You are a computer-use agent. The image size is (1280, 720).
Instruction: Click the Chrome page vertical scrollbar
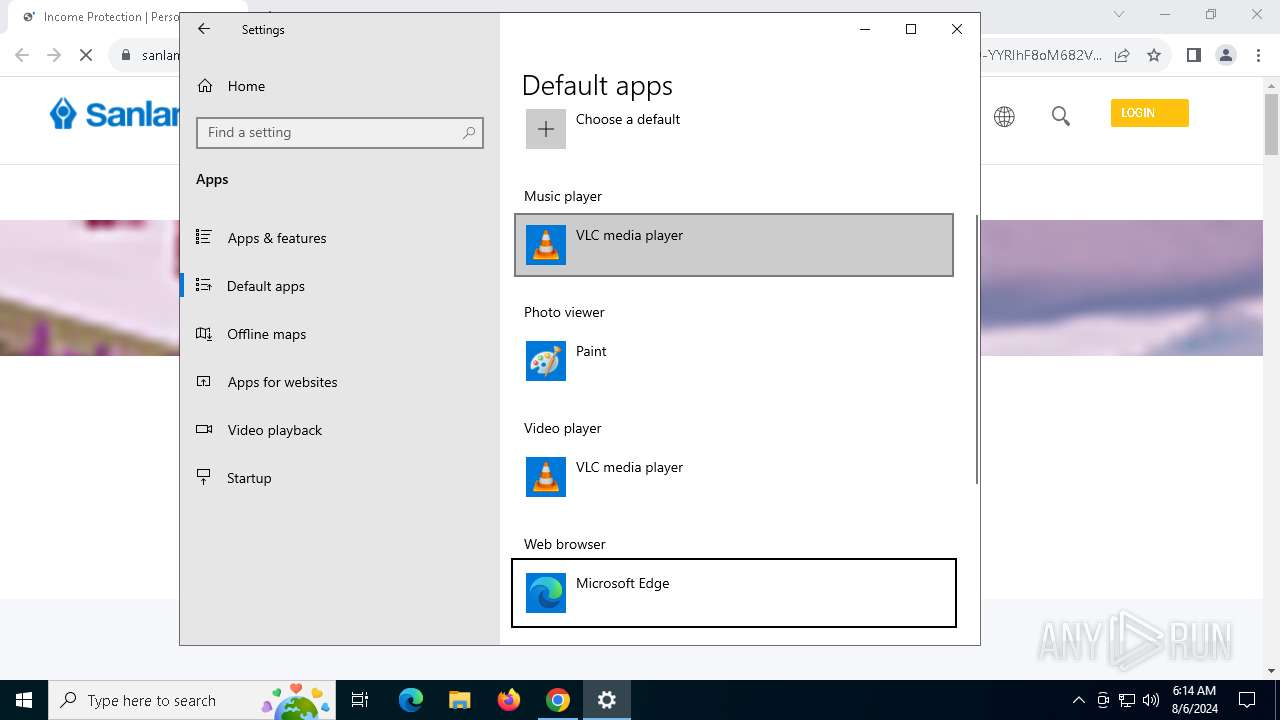[x=1271, y=125]
